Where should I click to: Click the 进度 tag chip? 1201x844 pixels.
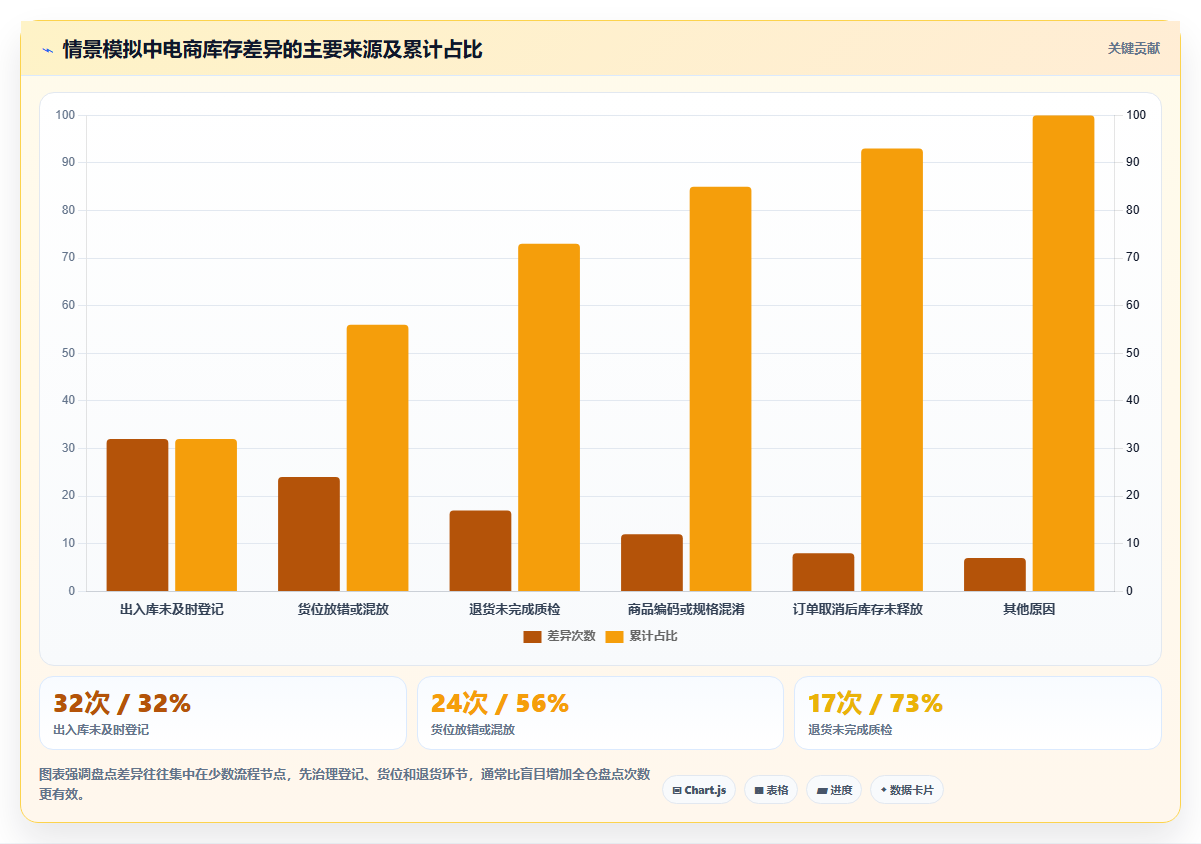coord(834,790)
